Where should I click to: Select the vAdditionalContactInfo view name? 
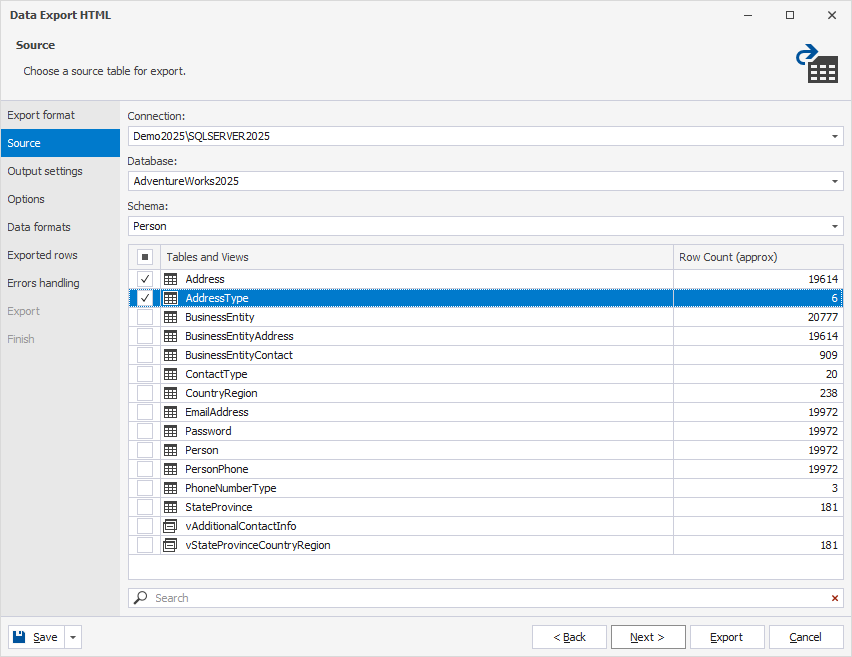click(x=241, y=527)
